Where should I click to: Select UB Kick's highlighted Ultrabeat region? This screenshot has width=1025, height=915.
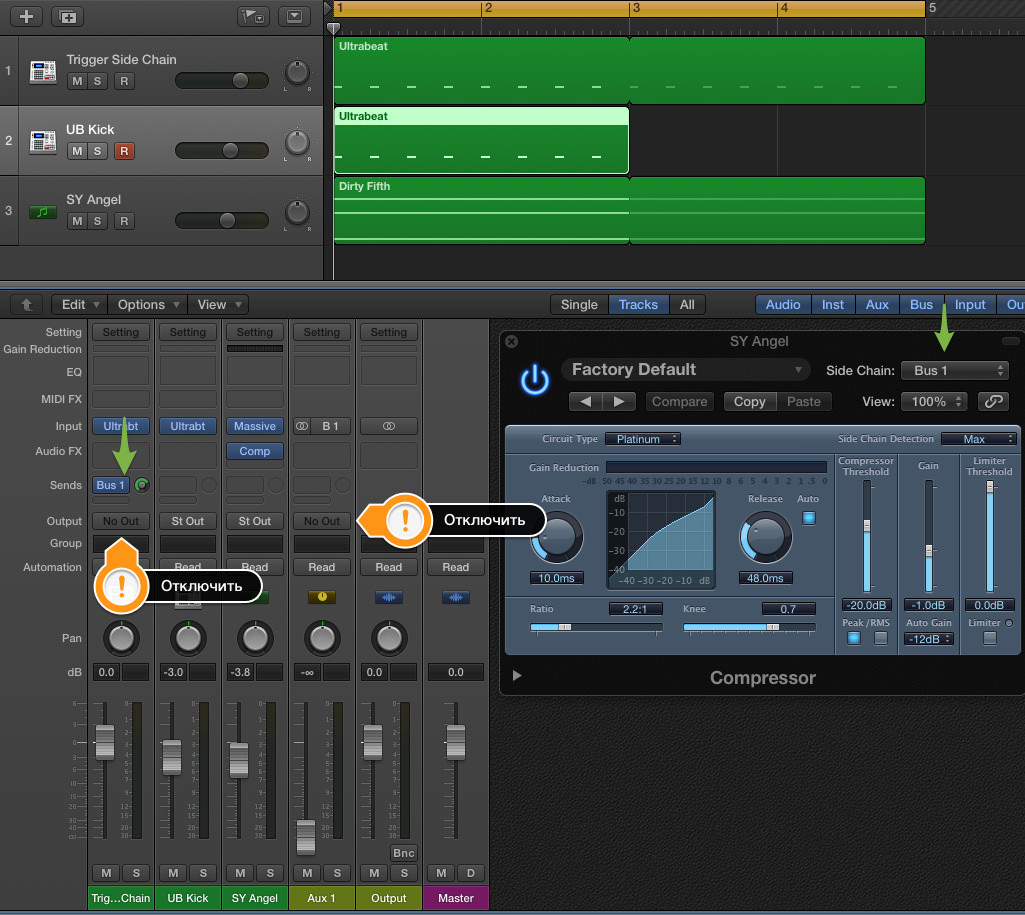click(x=481, y=141)
